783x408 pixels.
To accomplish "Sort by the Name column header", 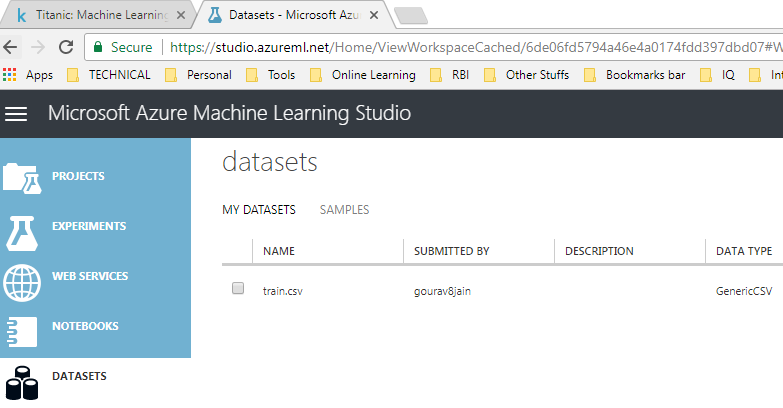I will [279, 251].
